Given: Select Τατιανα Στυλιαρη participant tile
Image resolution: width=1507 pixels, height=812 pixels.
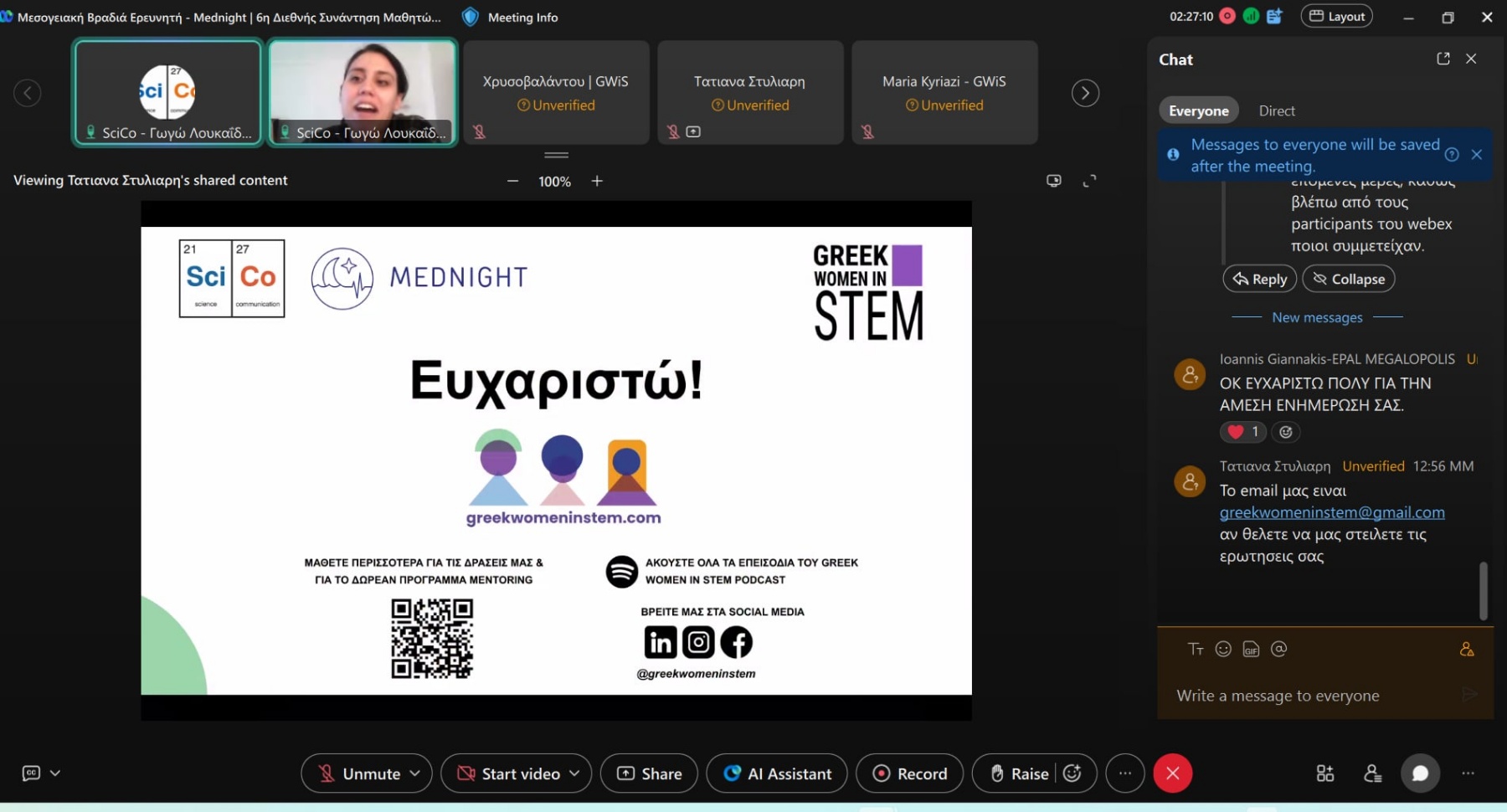Looking at the screenshot, I should [x=750, y=93].
